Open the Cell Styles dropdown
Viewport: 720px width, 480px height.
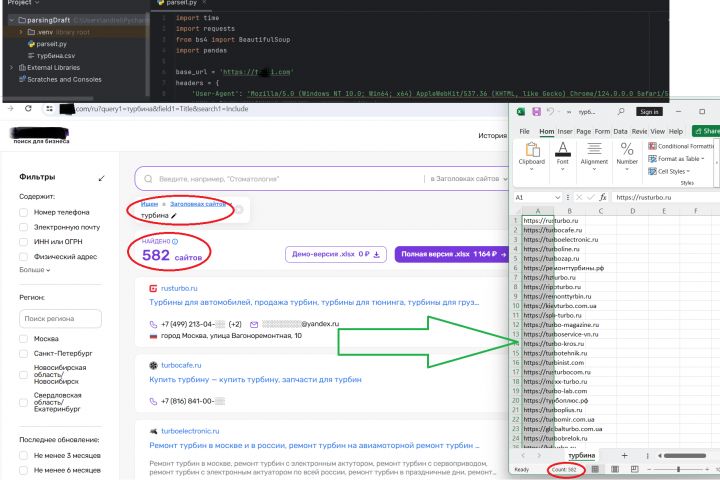pyautogui.click(x=669, y=171)
